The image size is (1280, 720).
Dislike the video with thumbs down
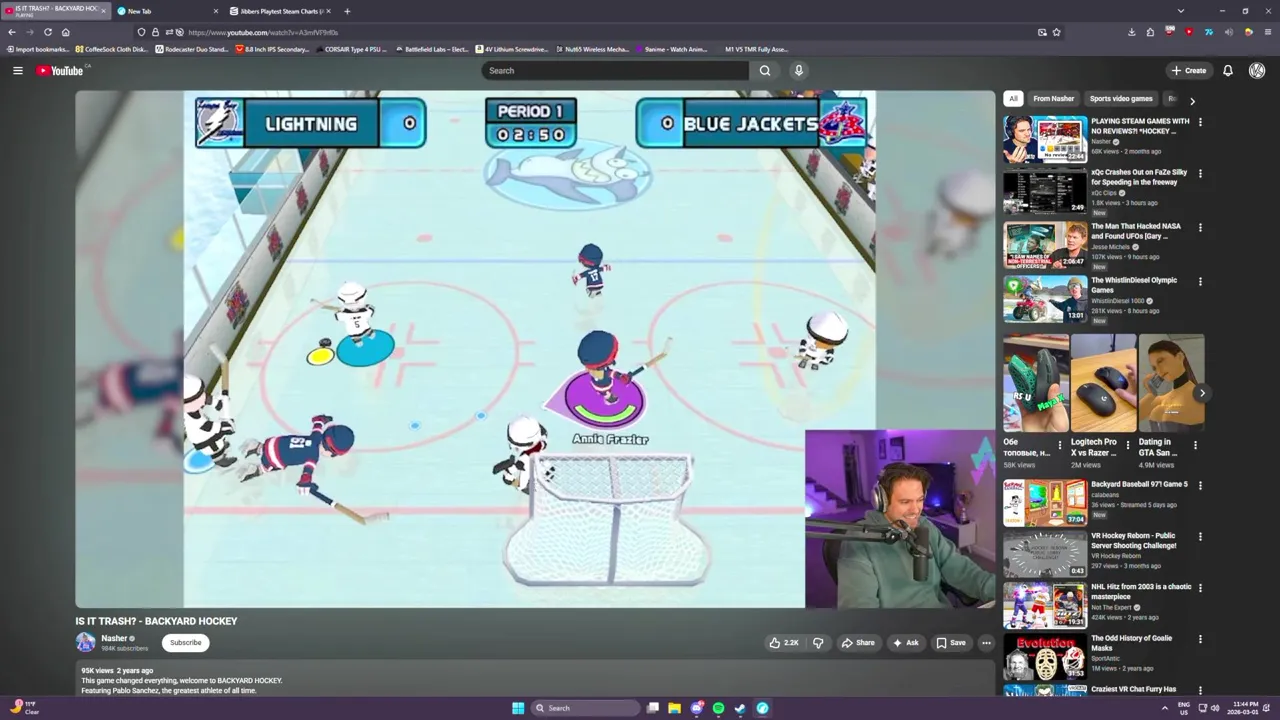click(818, 643)
